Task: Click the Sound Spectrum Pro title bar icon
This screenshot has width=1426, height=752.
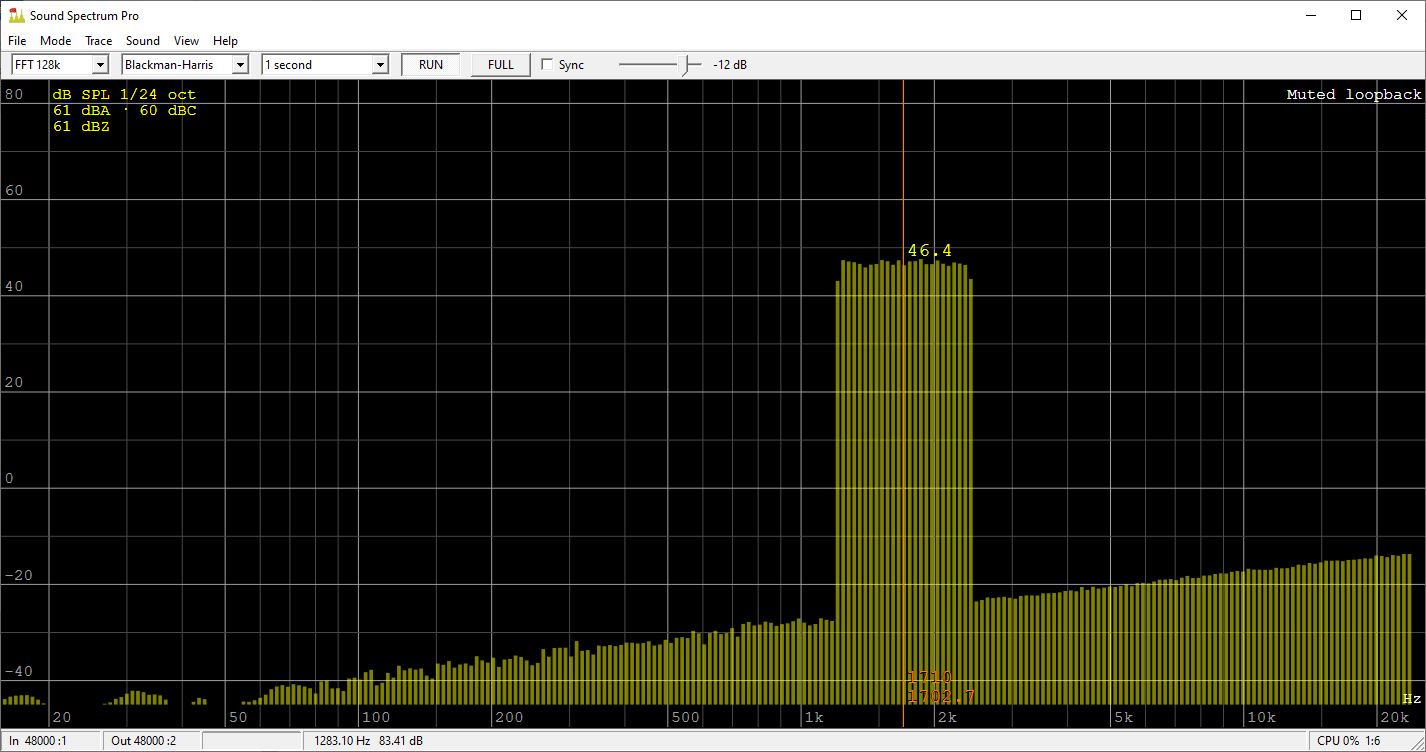Action: pyautogui.click(x=15, y=15)
